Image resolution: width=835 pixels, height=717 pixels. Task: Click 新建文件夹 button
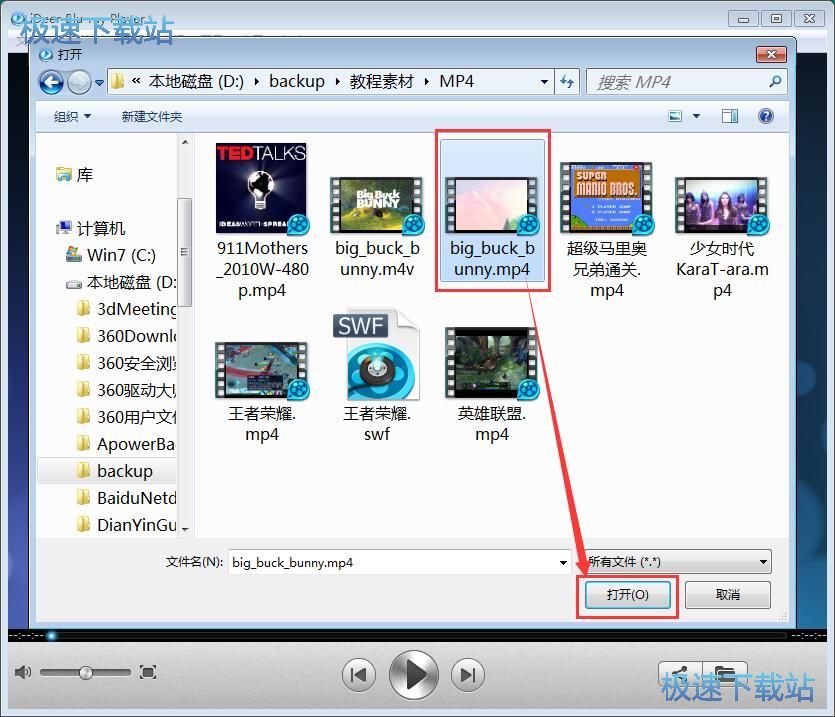tap(152, 116)
